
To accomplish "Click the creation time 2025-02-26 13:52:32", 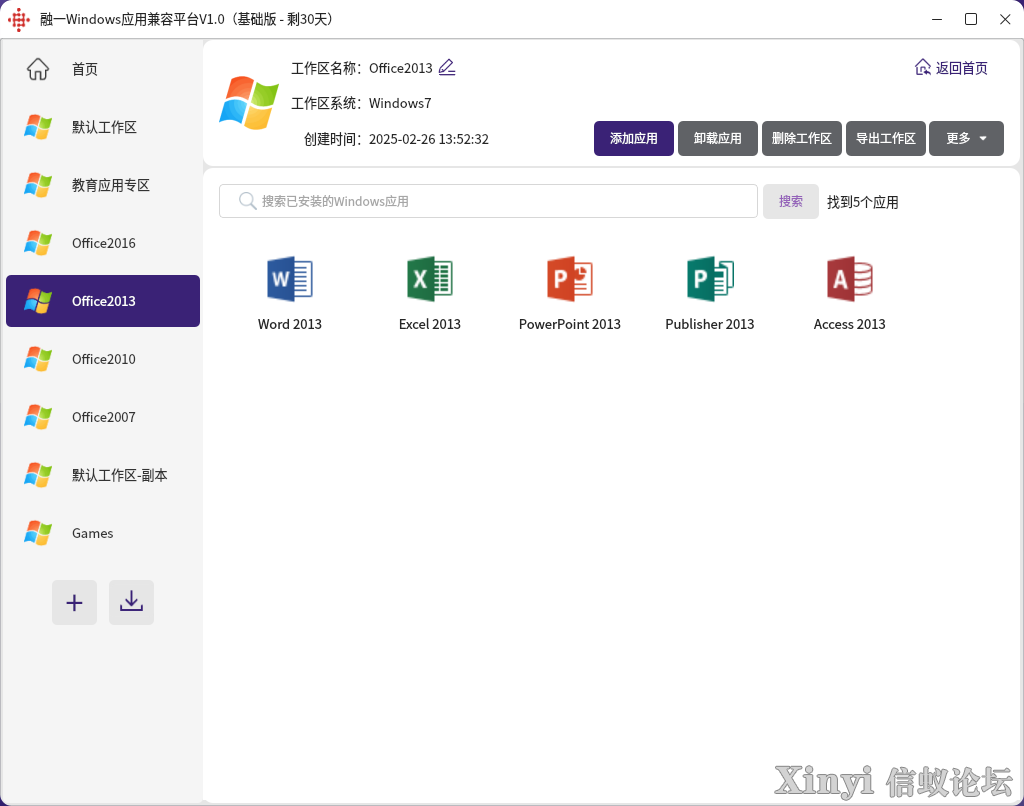I will (x=428, y=139).
